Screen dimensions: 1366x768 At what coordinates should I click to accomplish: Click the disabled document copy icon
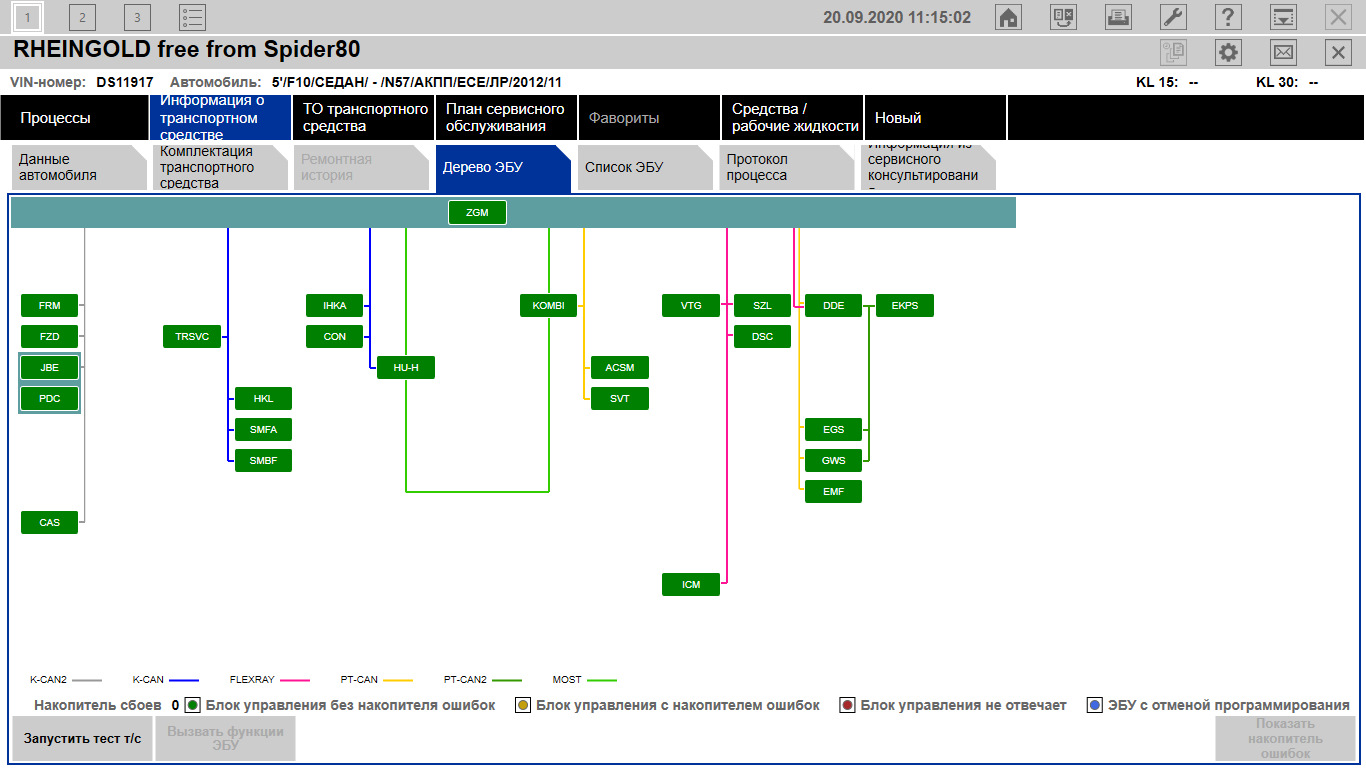[1173, 52]
